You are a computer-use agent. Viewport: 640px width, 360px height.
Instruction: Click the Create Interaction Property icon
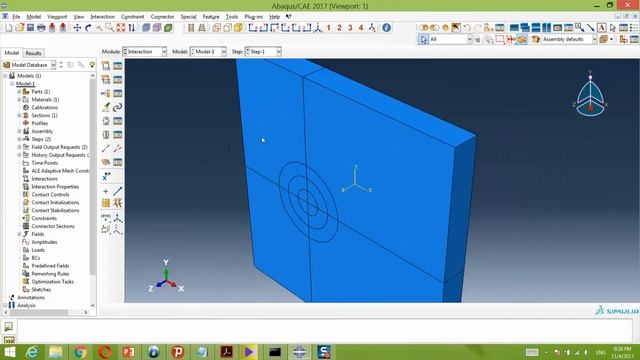(x=106, y=80)
